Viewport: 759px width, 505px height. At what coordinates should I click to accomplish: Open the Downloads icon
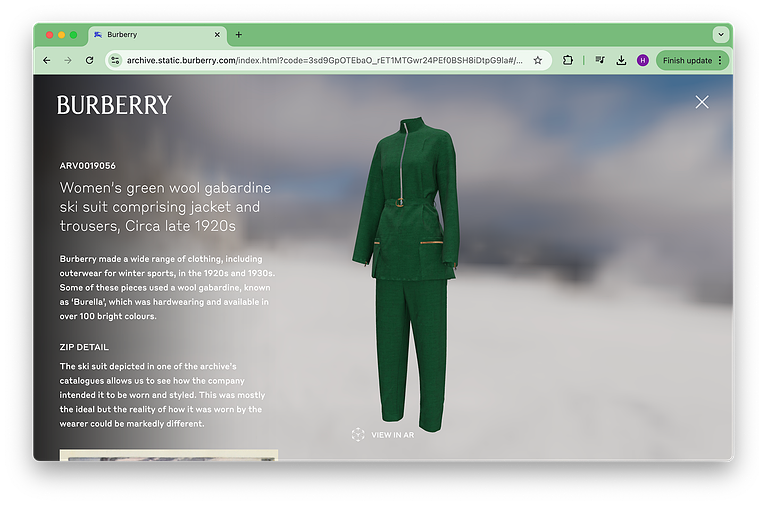(622, 61)
